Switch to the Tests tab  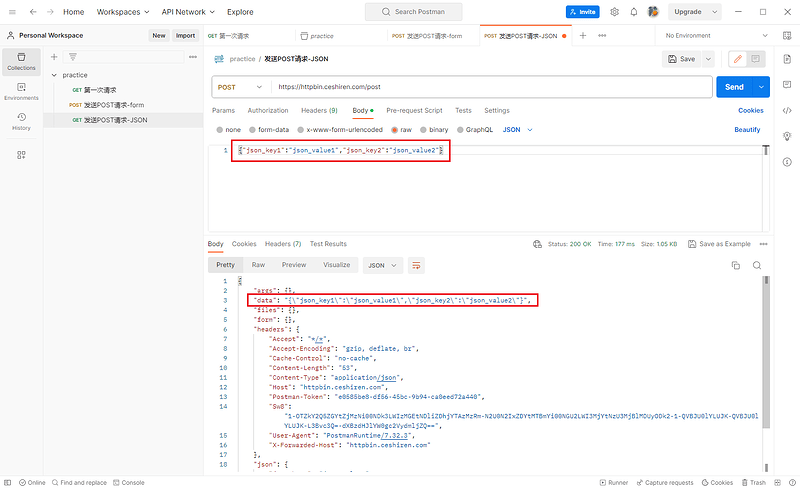pyautogui.click(x=463, y=110)
